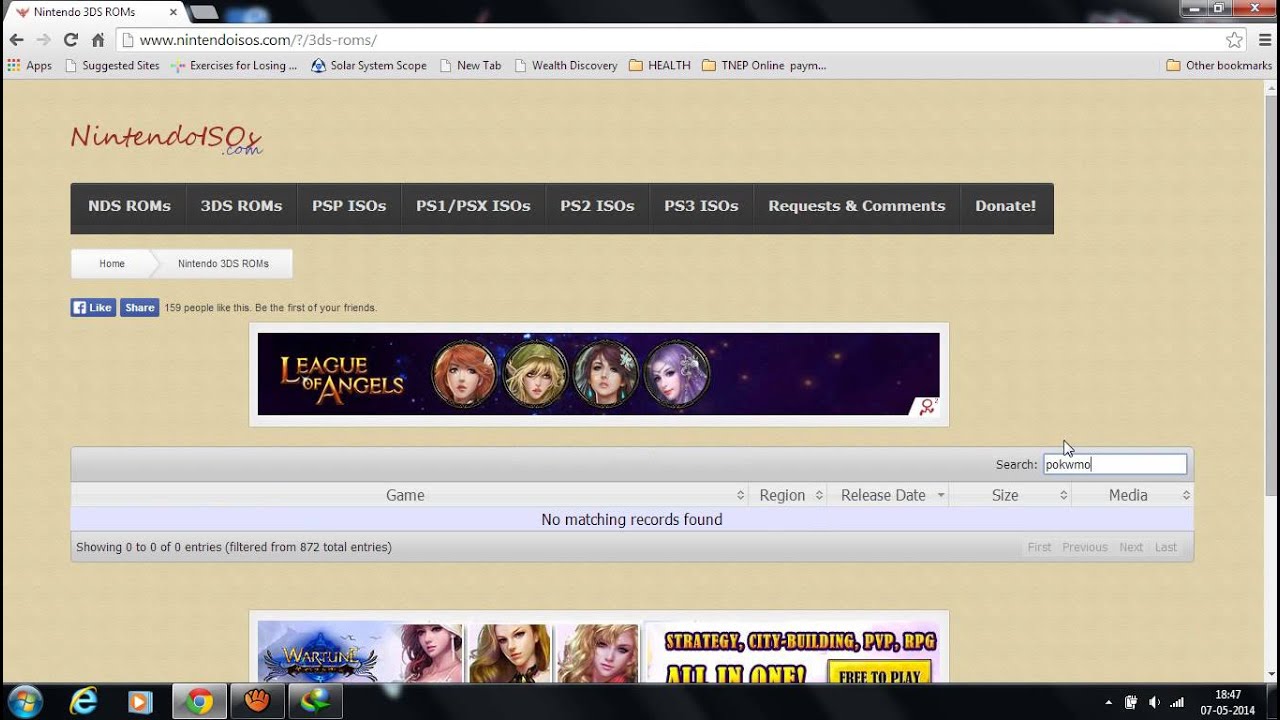Click the Facebook Like button
Screen dimensions: 1280x720
(93, 308)
